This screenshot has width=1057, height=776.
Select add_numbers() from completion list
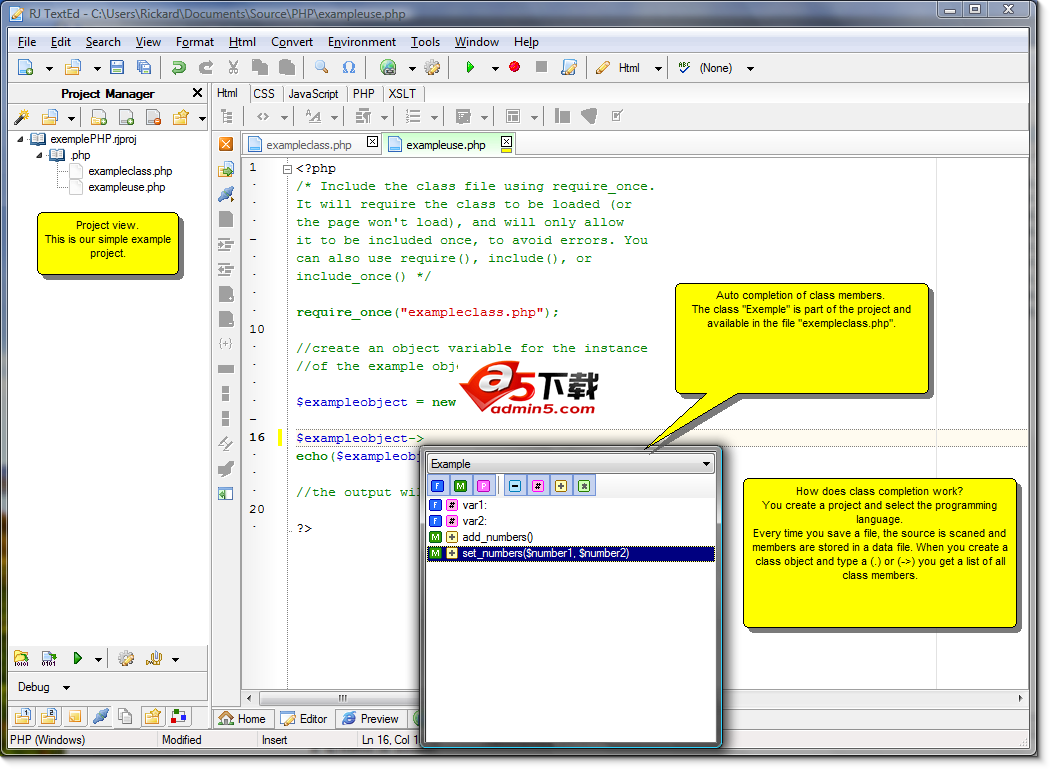pyautogui.click(x=497, y=537)
